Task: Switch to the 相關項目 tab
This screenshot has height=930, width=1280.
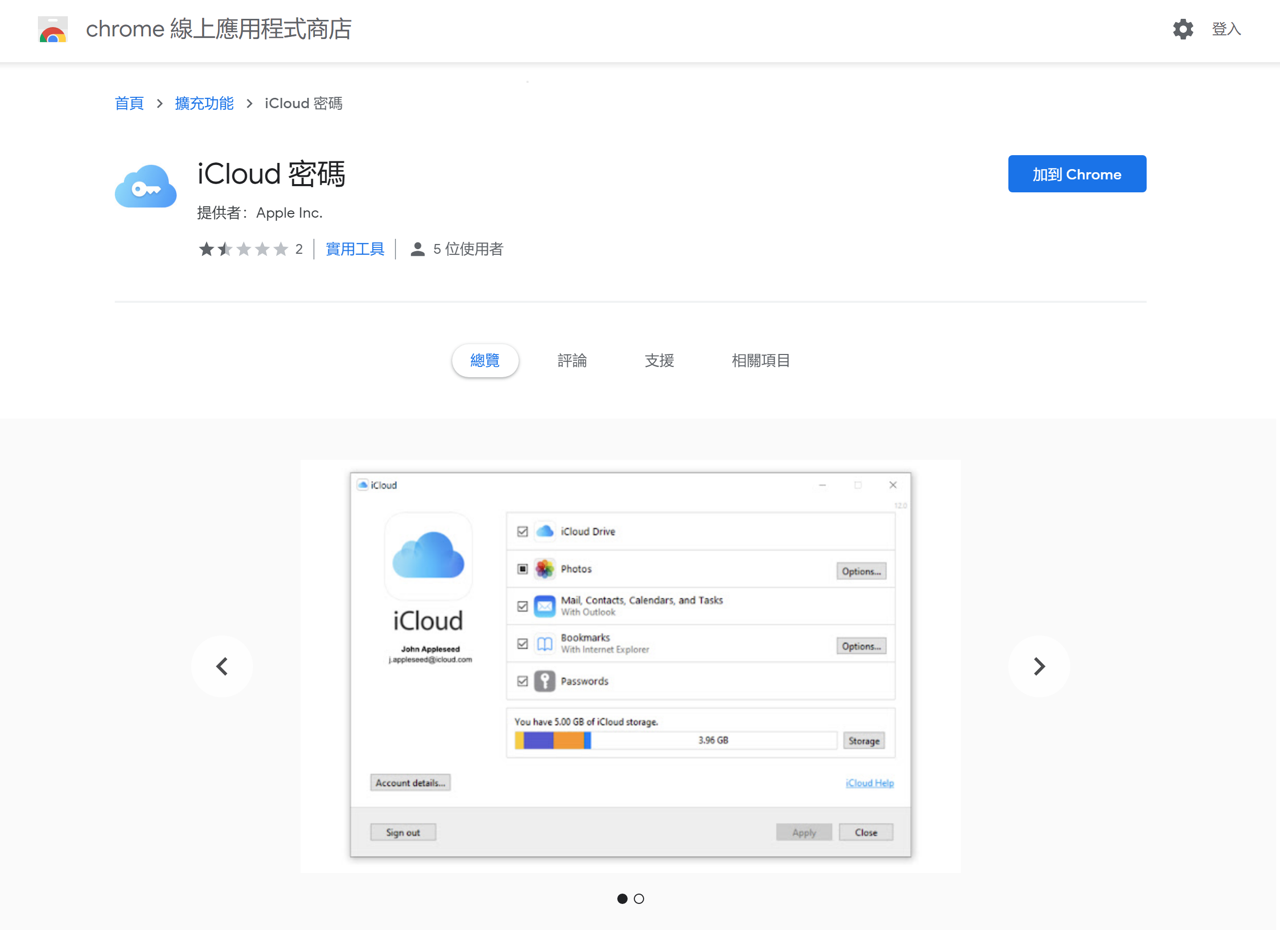Action: click(x=761, y=360)
